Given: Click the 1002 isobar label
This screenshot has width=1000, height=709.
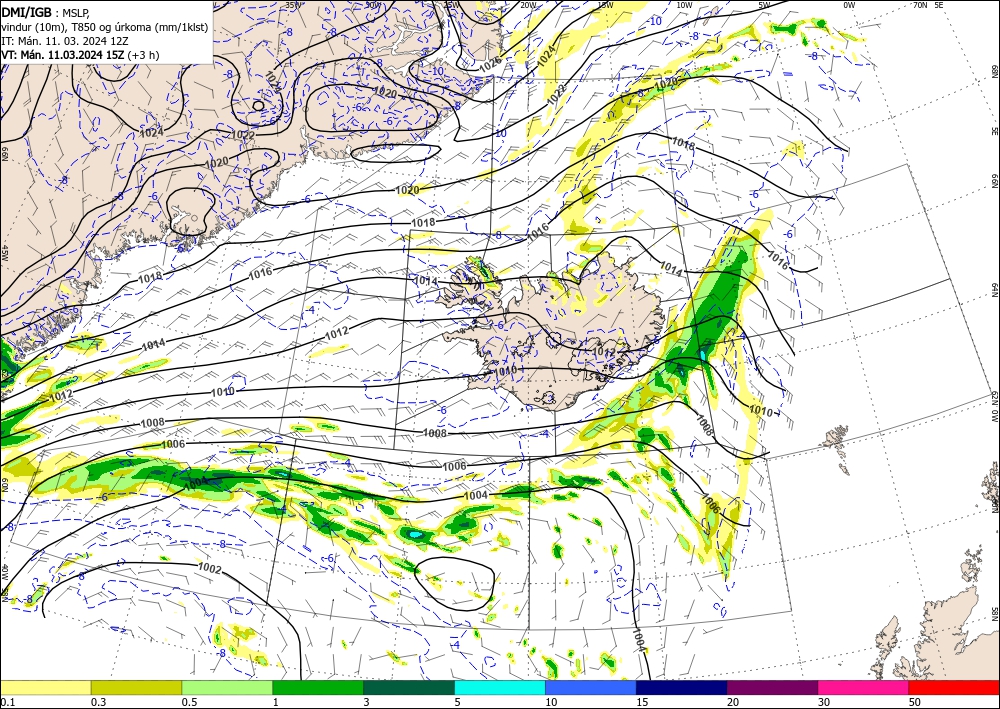Looking at the screenshot, I should pyautogui.click(x=210, y=567).
